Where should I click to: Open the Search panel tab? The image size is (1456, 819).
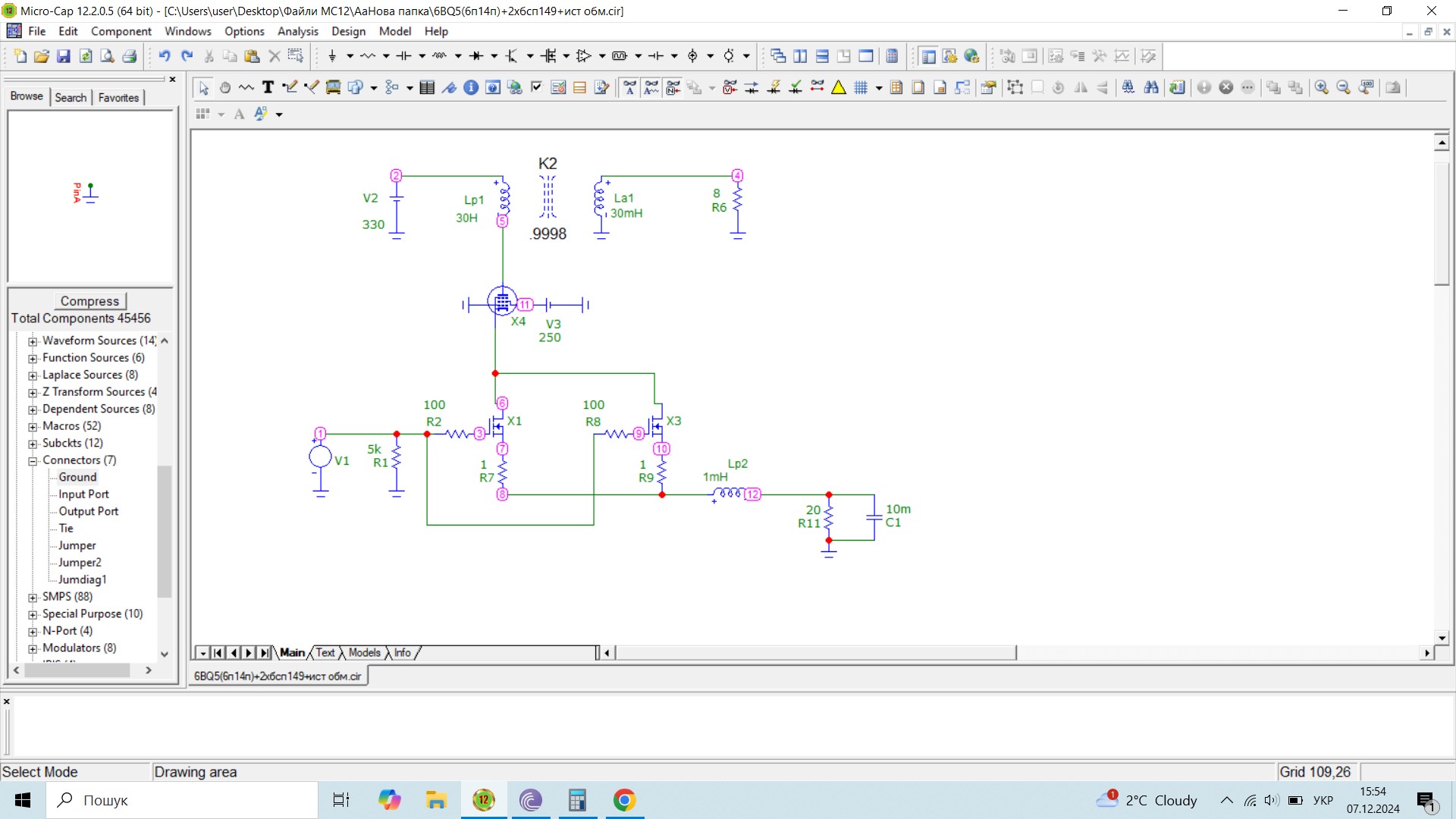coord(71,97)
